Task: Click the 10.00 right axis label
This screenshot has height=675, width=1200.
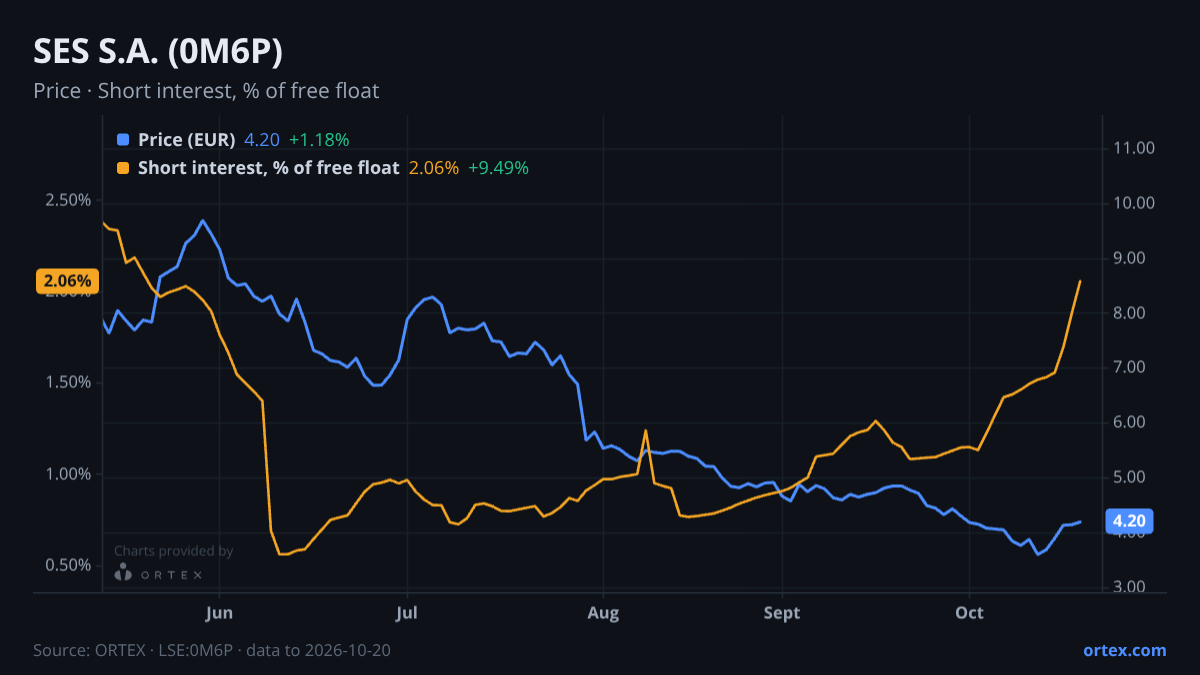Action: pyautogui.click(x=1133, y=203)
